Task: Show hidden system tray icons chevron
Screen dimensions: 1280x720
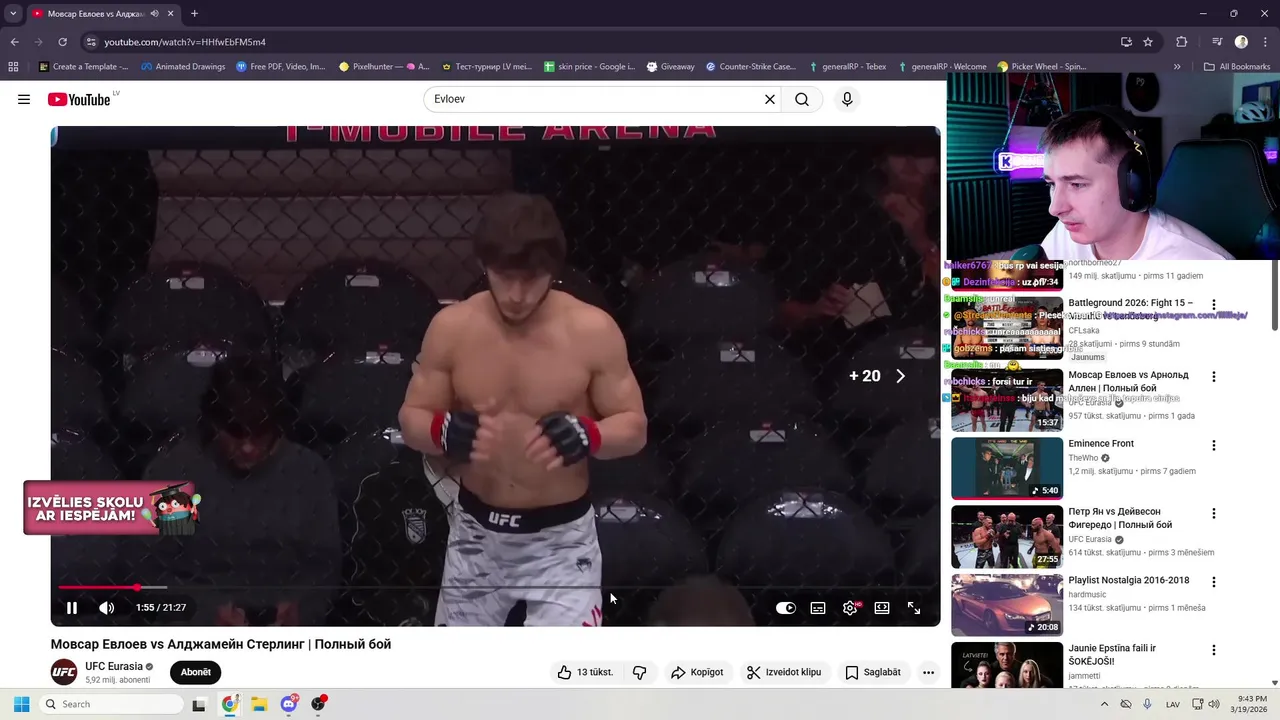Action: [x=1104, y=704]
